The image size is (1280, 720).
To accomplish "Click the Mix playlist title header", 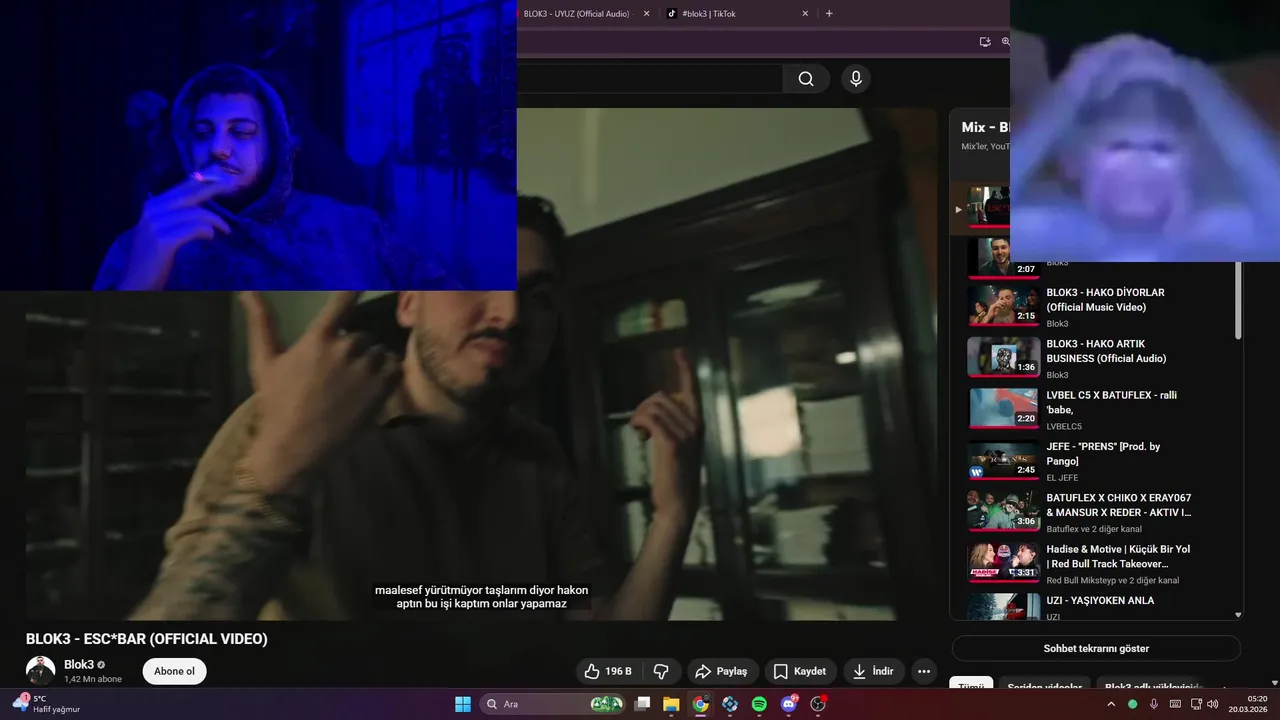I will click(x=986, y=127).
